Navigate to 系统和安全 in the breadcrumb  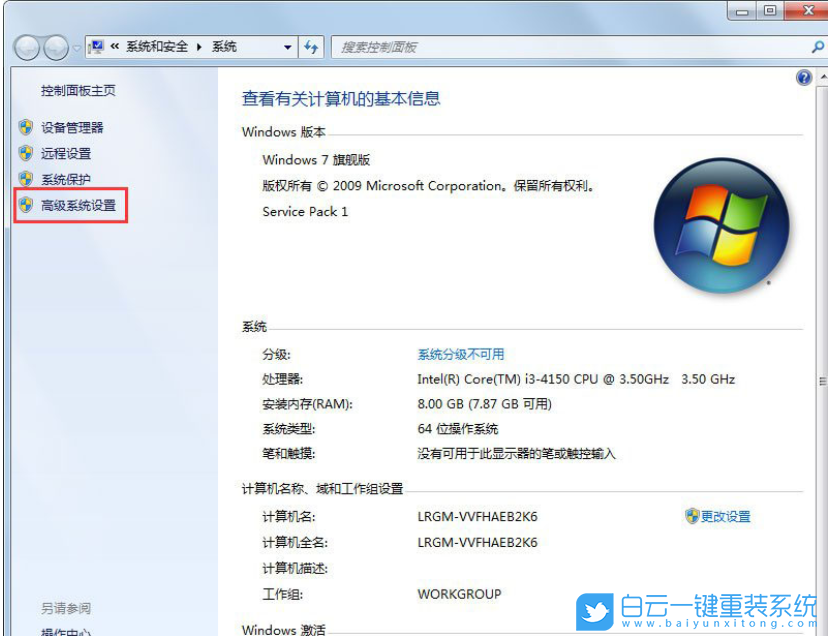(158, 46)
